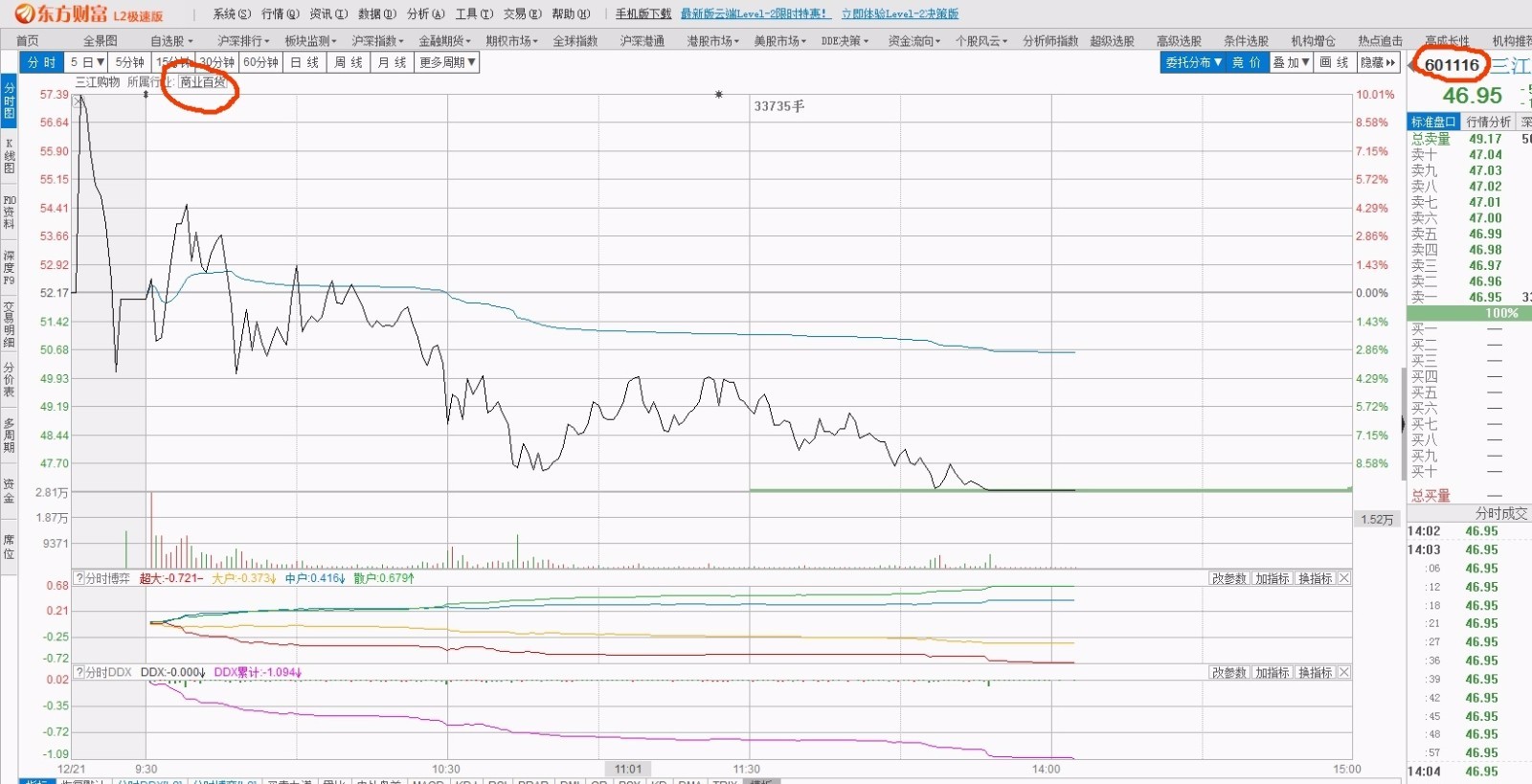Open help icon for 分时博弈
This screenshot has height=784, width=1532.
pyautogui.click(x=79, y=578)
